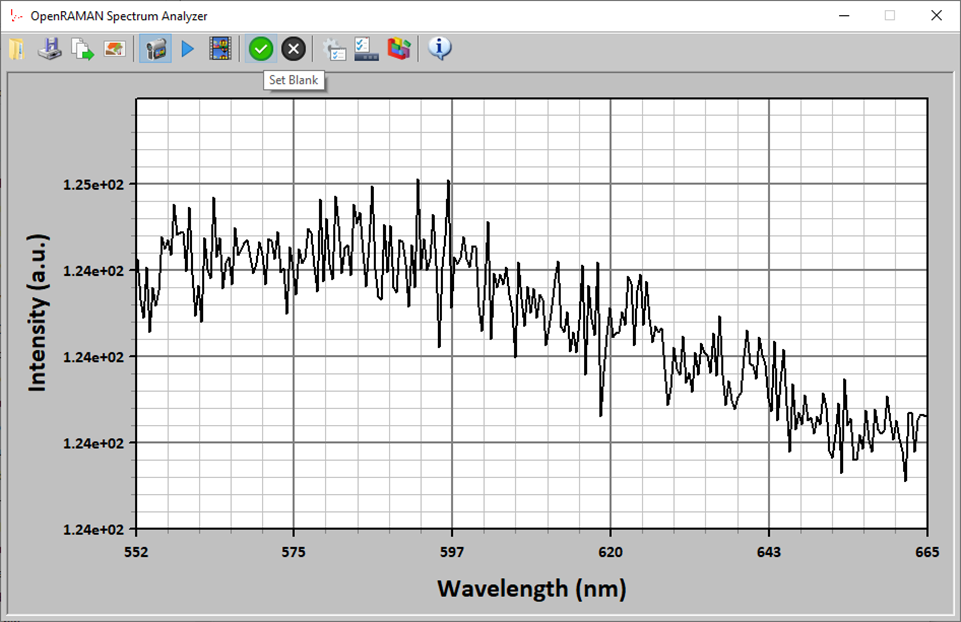Image resolution: width=961 pixels, height=622 pixels.
Task: Click the Set Blank tooltip label
Action: [294, 80]
